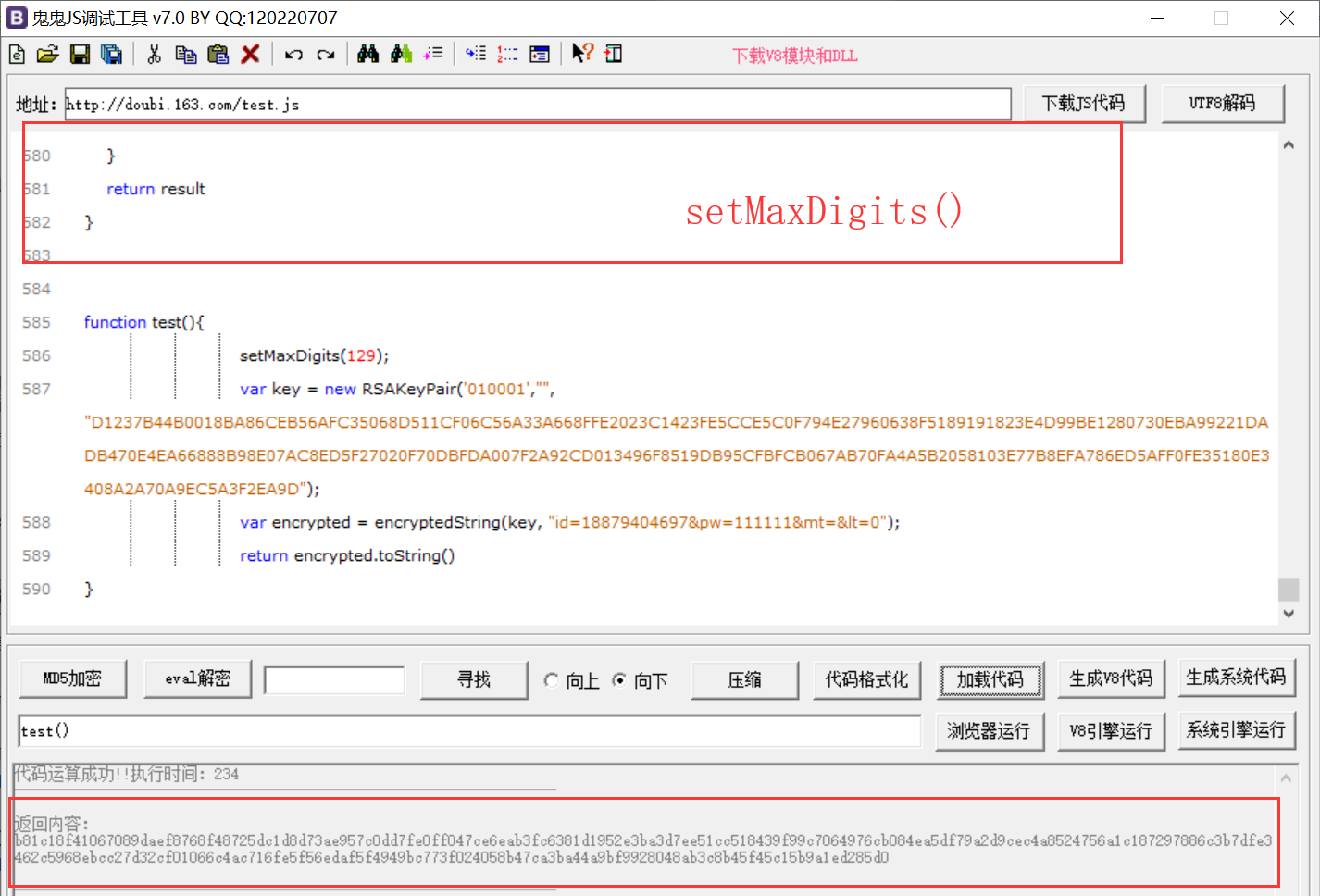Click the 生成系统代码 button
The image size is (1320, 896).
pyautogui.click(x=1236, y=677)
